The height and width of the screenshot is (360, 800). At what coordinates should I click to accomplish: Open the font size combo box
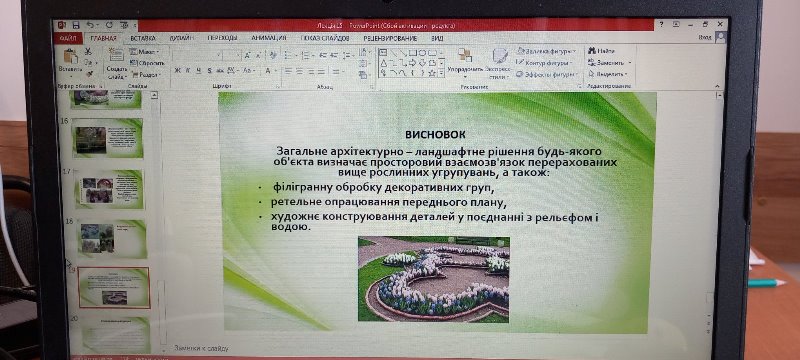click(x=232, y=55)
